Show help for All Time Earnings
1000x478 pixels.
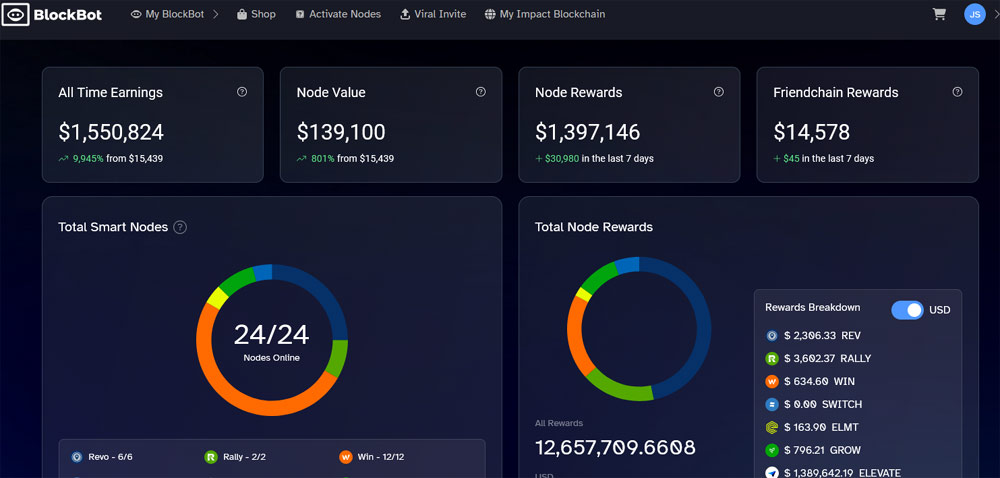coord(242,92)
